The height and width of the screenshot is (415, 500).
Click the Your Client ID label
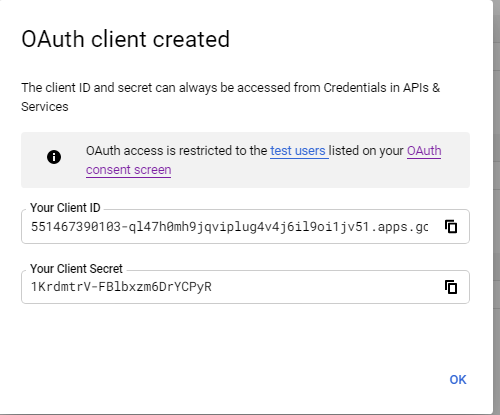[65, 208]
